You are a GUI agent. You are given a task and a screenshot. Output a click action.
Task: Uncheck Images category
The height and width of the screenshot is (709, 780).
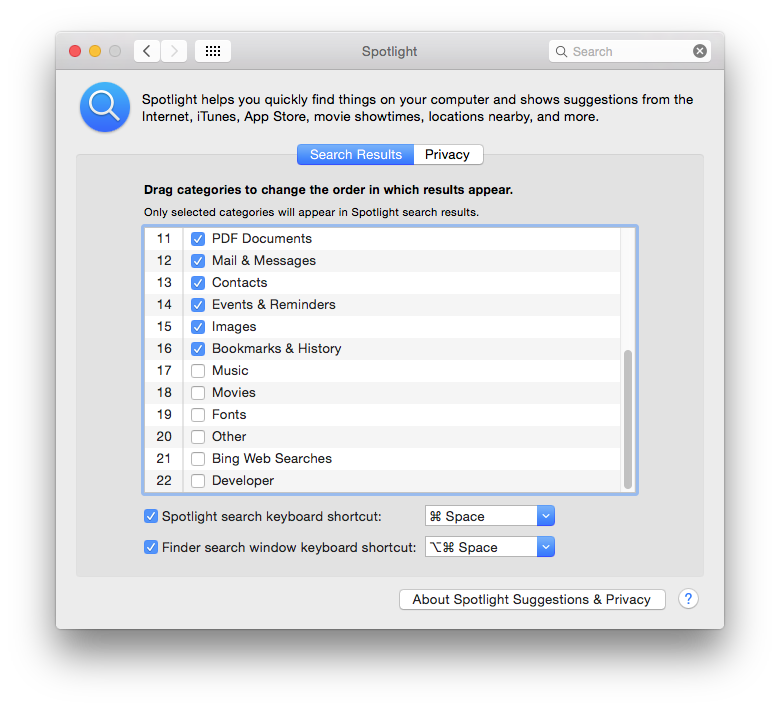(198, 327)
